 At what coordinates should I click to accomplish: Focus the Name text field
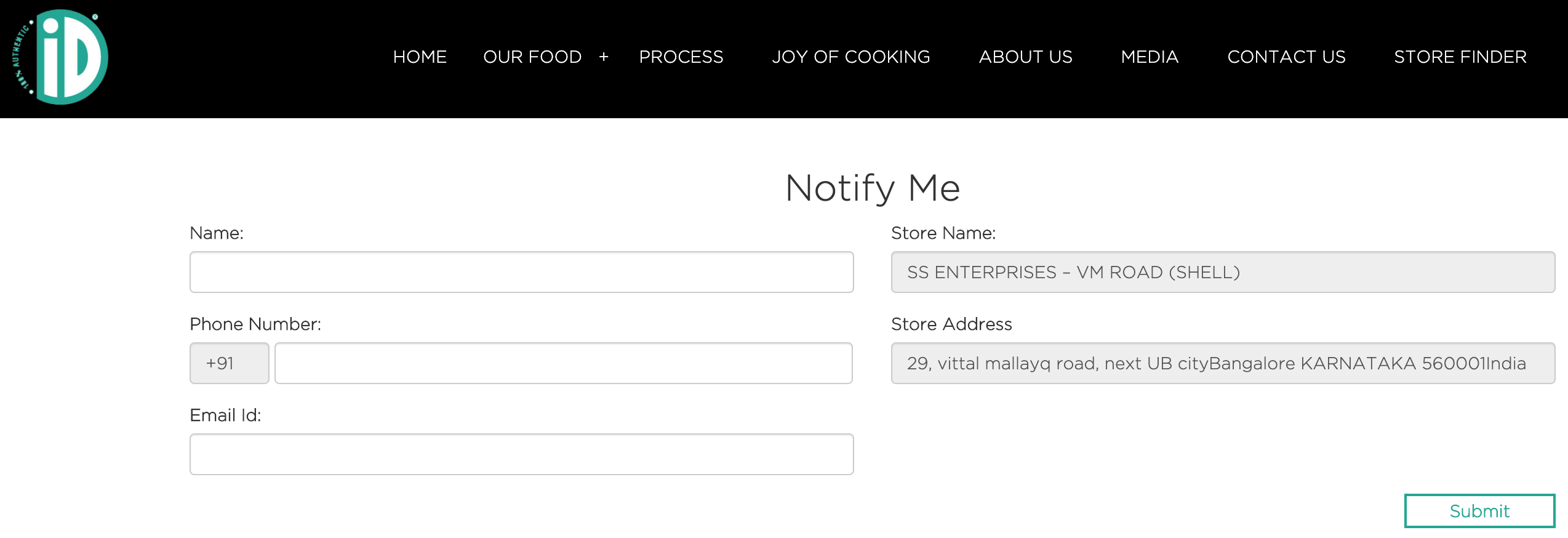pyautogui.click(x=521, y=272)
